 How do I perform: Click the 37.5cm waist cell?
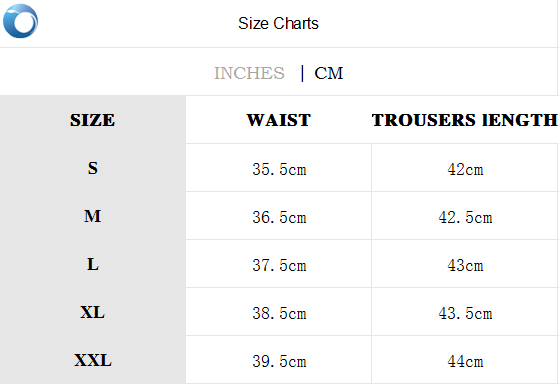pos(279,265)
